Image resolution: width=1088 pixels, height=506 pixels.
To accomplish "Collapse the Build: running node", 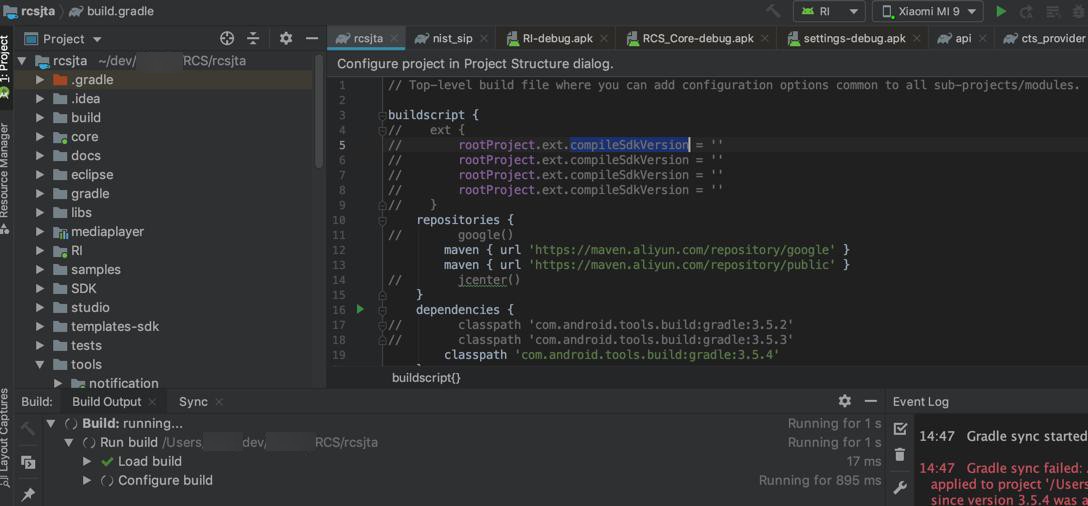I will pyautogui.click(x=51, y=423).
